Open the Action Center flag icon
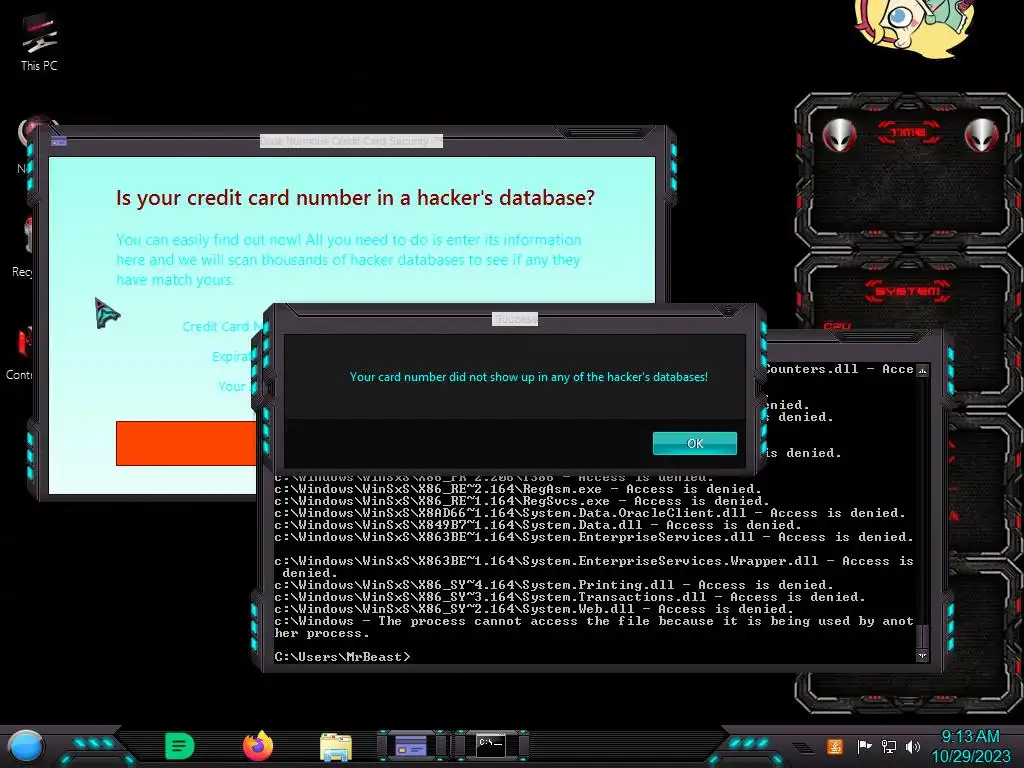Screen dimensions: 1024x768 click(x=864, y=746)
